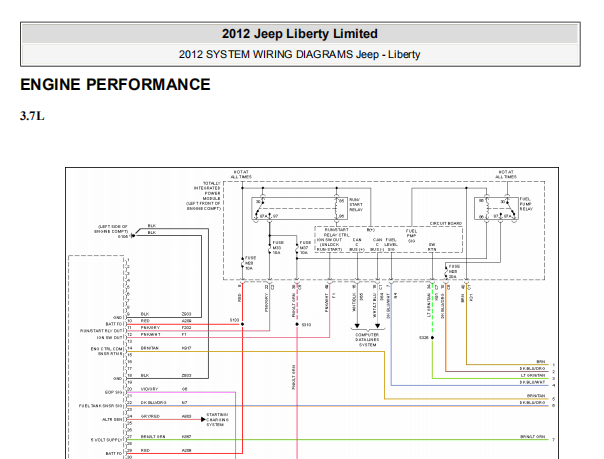Click 'FUEL PMP SIG' circuit board label
604x459 pixels.
tap(411, 236)
